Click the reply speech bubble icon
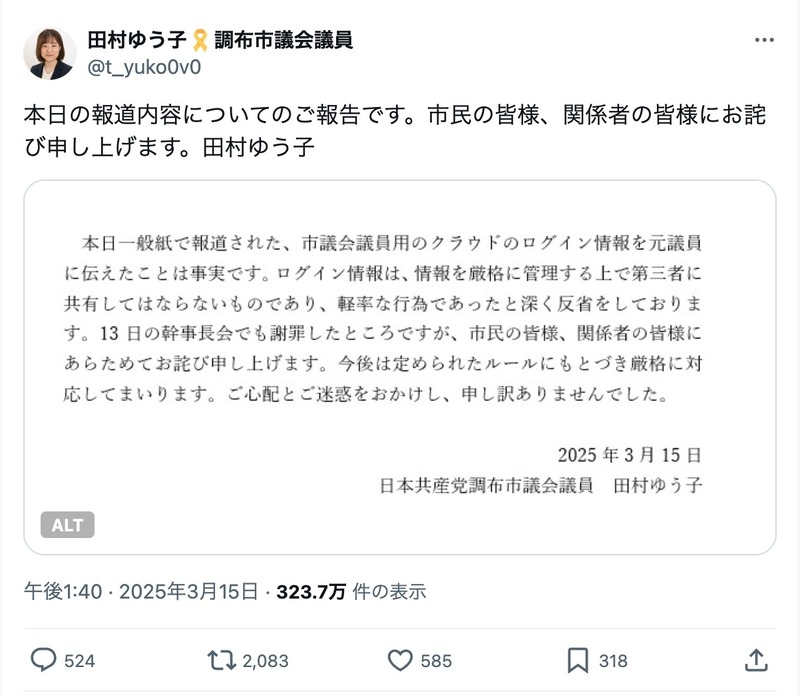Image resolution: width=800 pixels, height=697 pixels. coord(43,660)
